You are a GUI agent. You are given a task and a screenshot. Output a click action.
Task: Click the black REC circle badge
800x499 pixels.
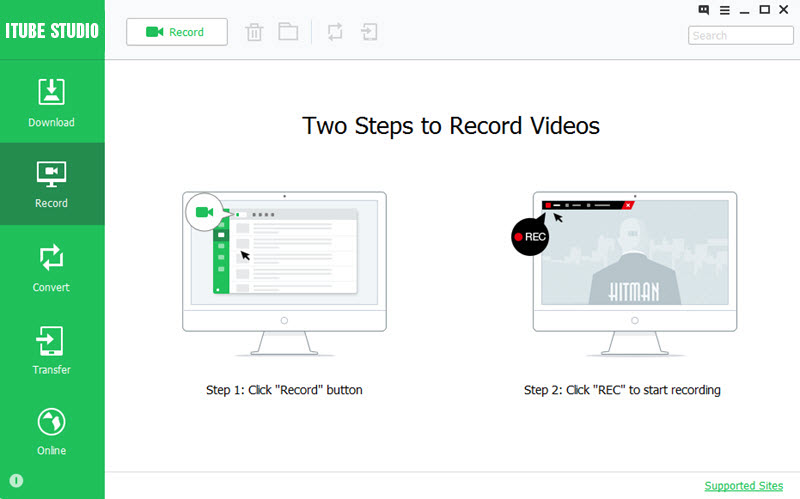click(x=530, y=237)
